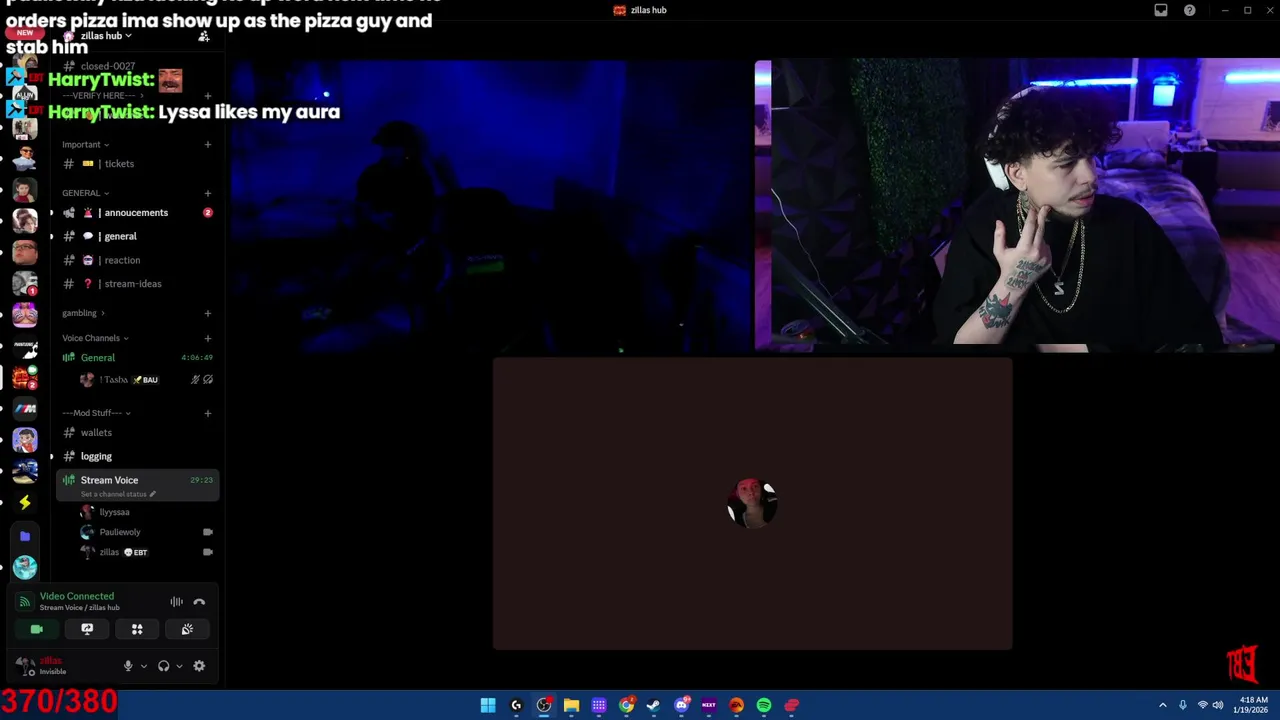This screenshot has width=1280, height=720.
Task: Collapse the GENERAL category
Action: point(85,193)
